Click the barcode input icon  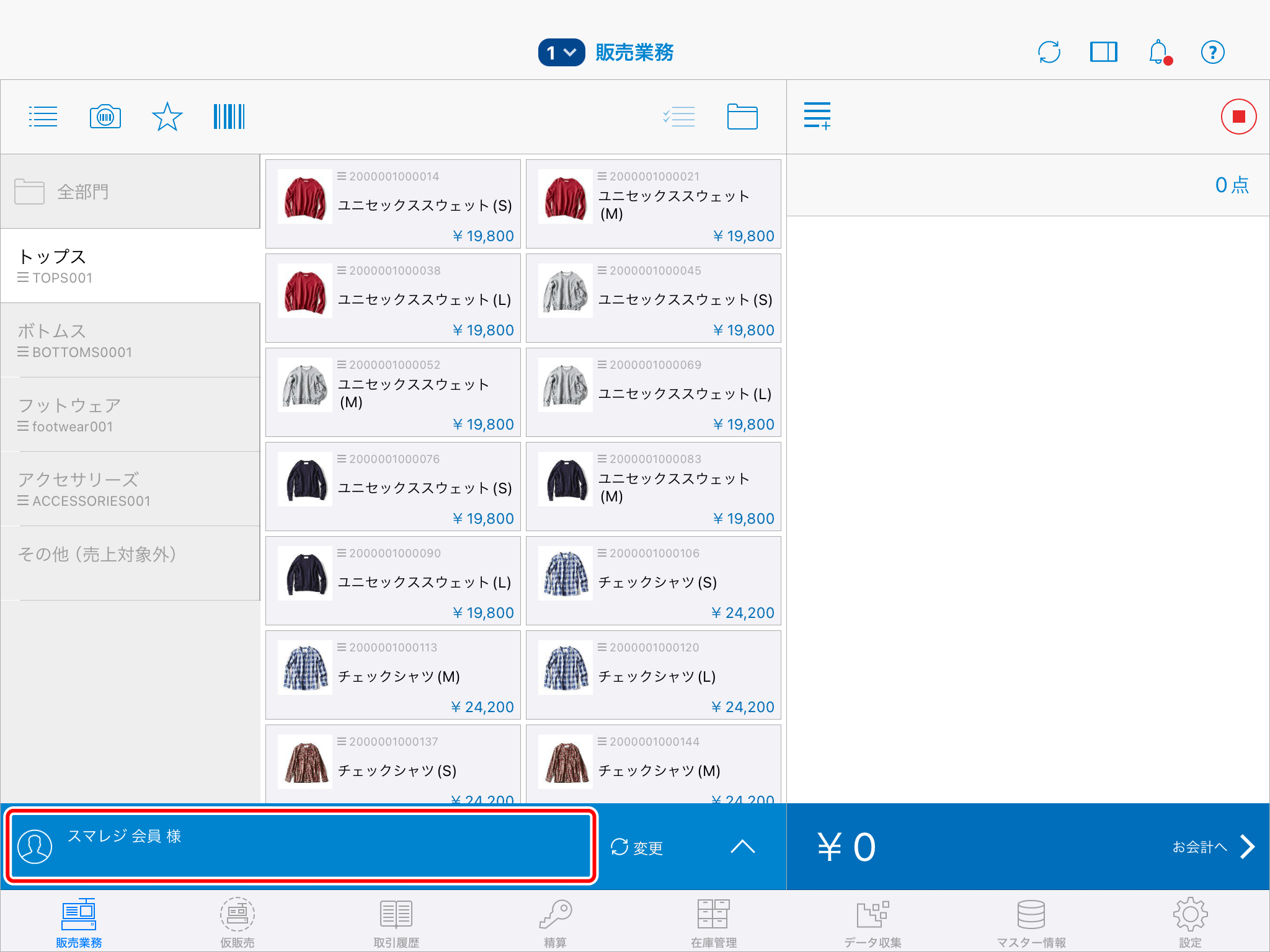[x=229, y=117]
